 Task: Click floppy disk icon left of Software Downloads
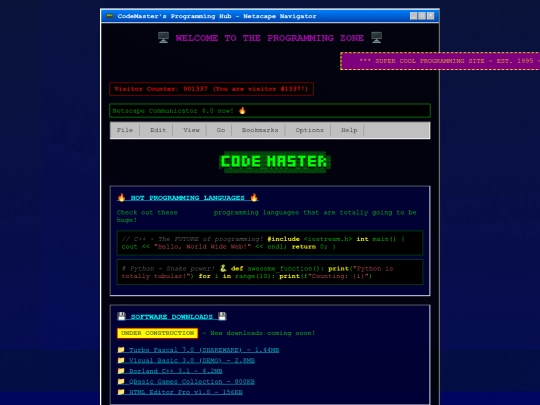click(x=122, y=316)
